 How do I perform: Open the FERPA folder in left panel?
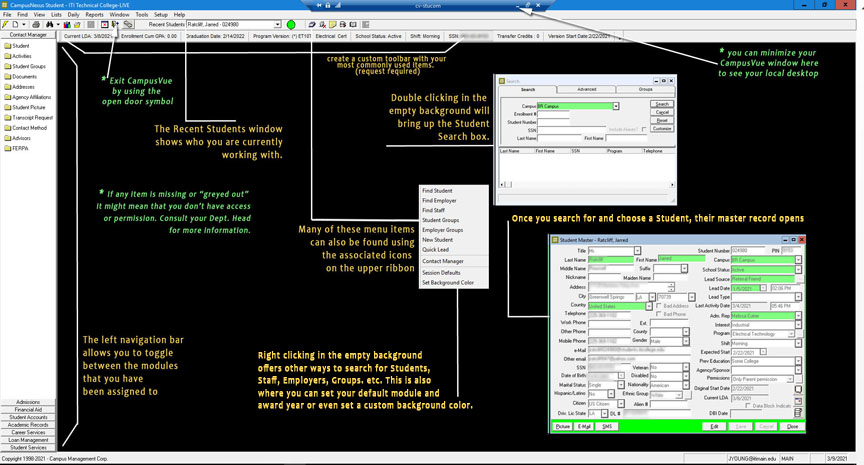[x=20, y=148]
